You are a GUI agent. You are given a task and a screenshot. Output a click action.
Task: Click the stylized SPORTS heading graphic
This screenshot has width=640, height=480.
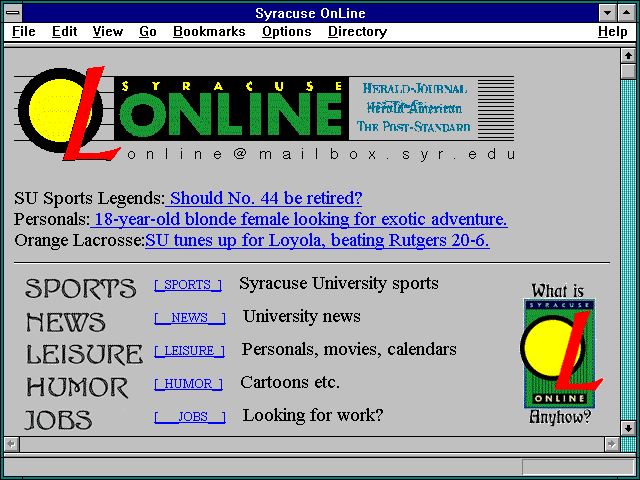(x=80, y=288)
